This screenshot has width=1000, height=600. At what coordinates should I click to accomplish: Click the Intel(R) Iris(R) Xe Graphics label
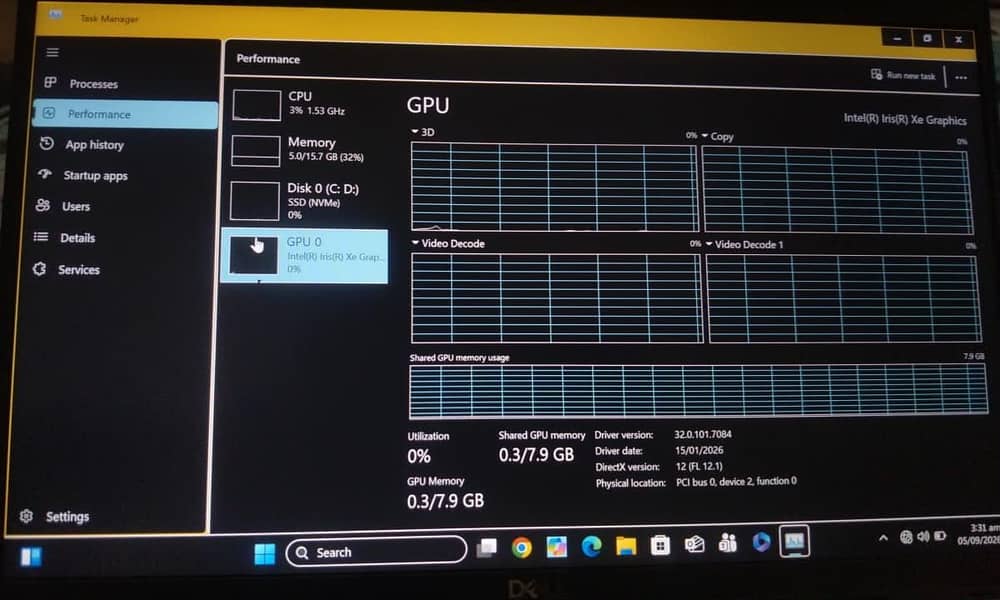point(905,119)
